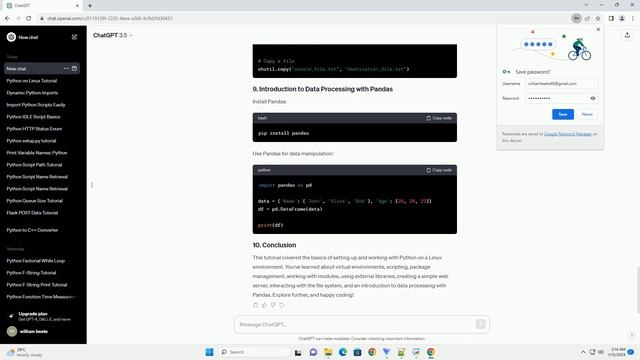
Task: Open File Explorer from the taskbar
Action: click(x=328, y=352)
